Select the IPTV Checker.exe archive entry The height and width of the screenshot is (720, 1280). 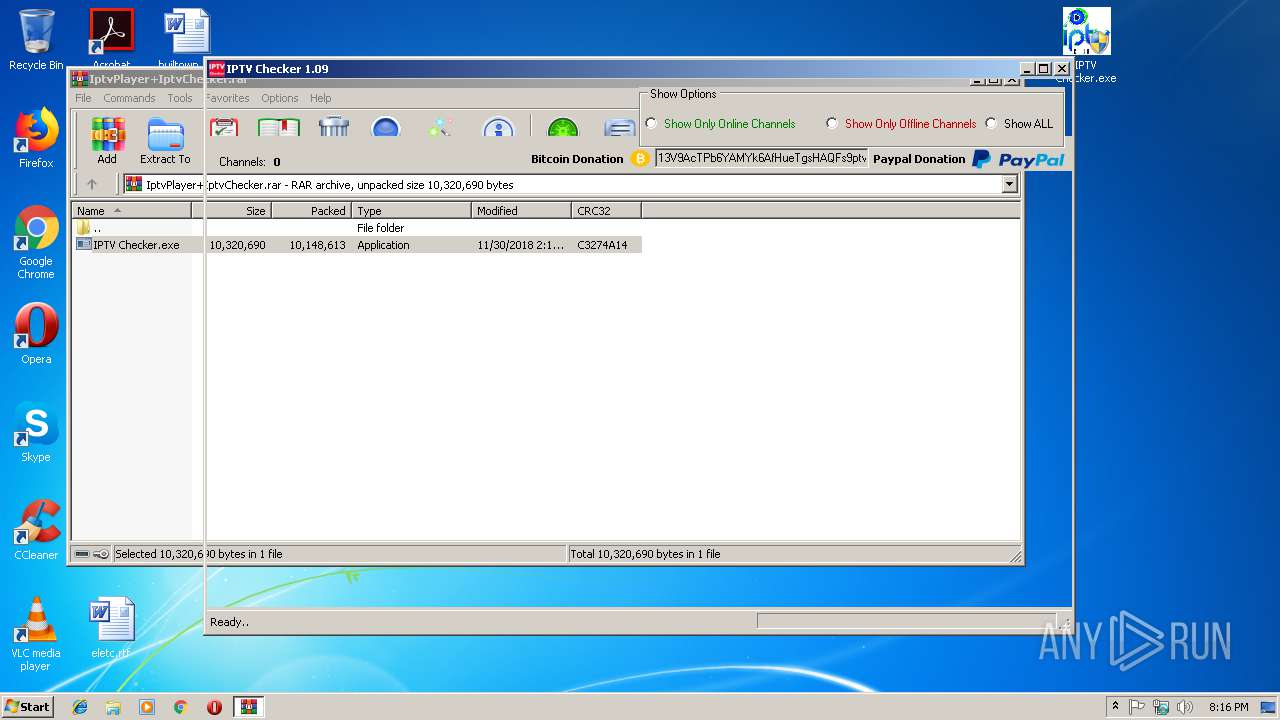[x=357, y=245]
